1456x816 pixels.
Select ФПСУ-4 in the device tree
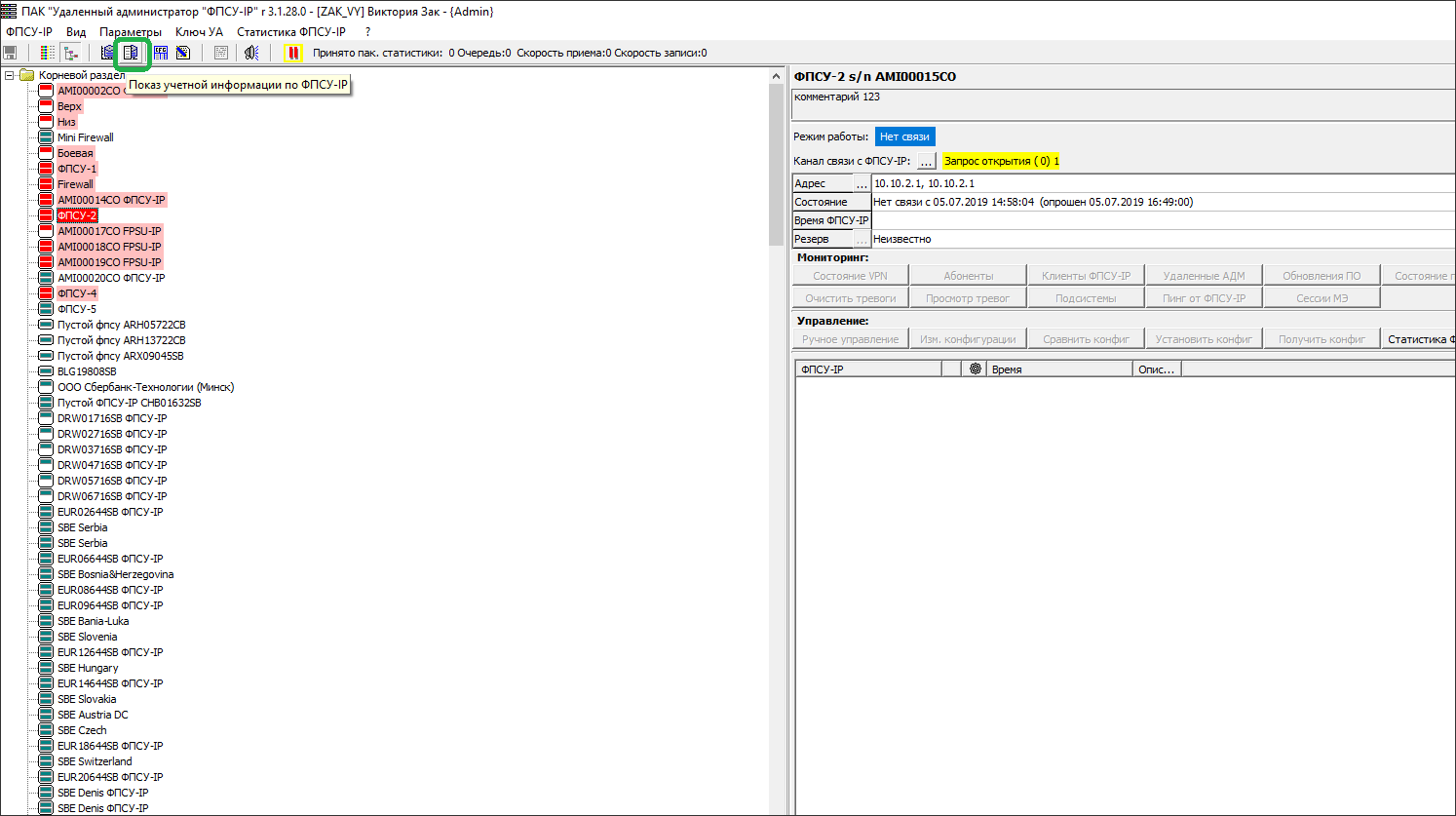(x=77, y=293)
